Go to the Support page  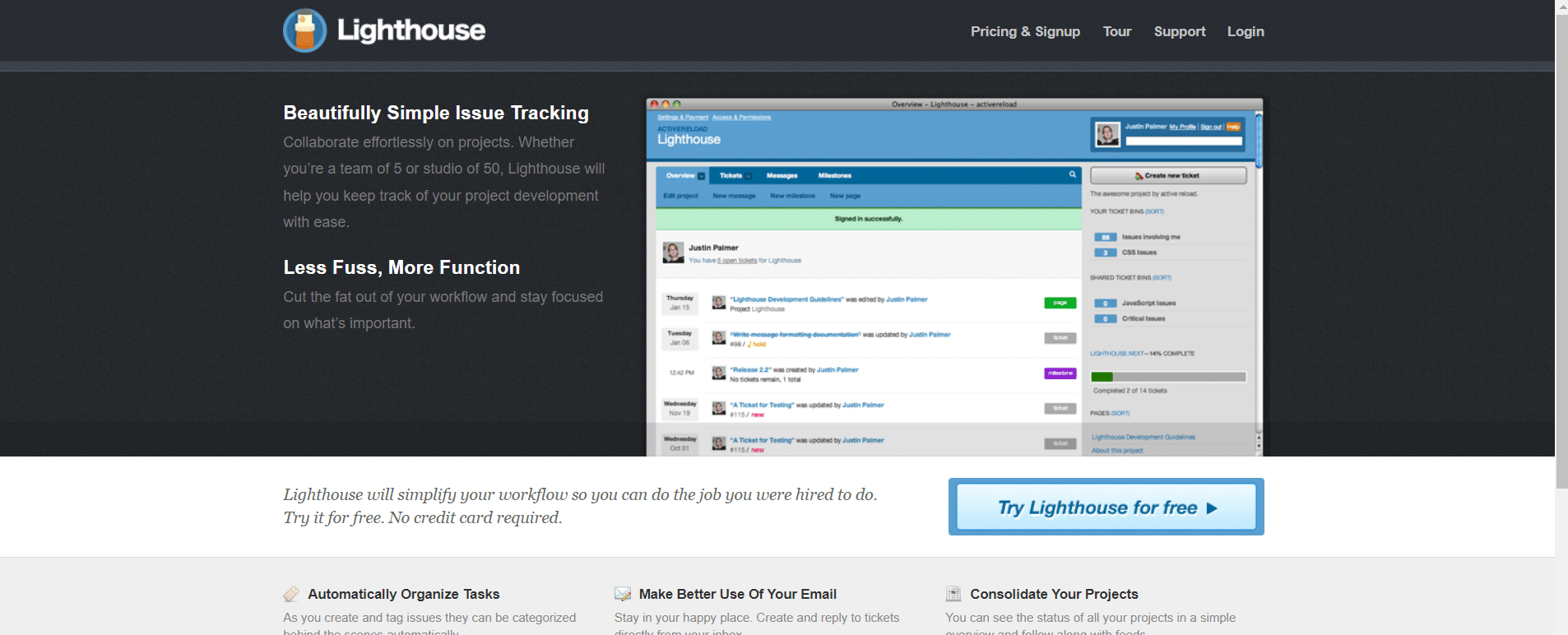click(x=1180, y=31)
